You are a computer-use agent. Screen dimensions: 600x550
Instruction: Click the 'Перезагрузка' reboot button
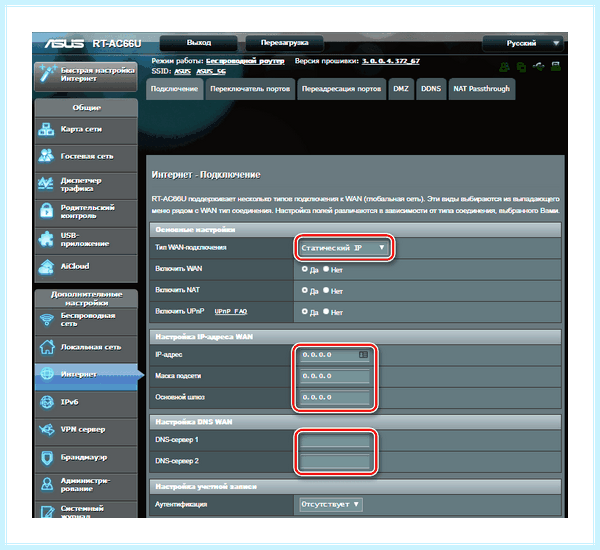click(x=284, y=43)
